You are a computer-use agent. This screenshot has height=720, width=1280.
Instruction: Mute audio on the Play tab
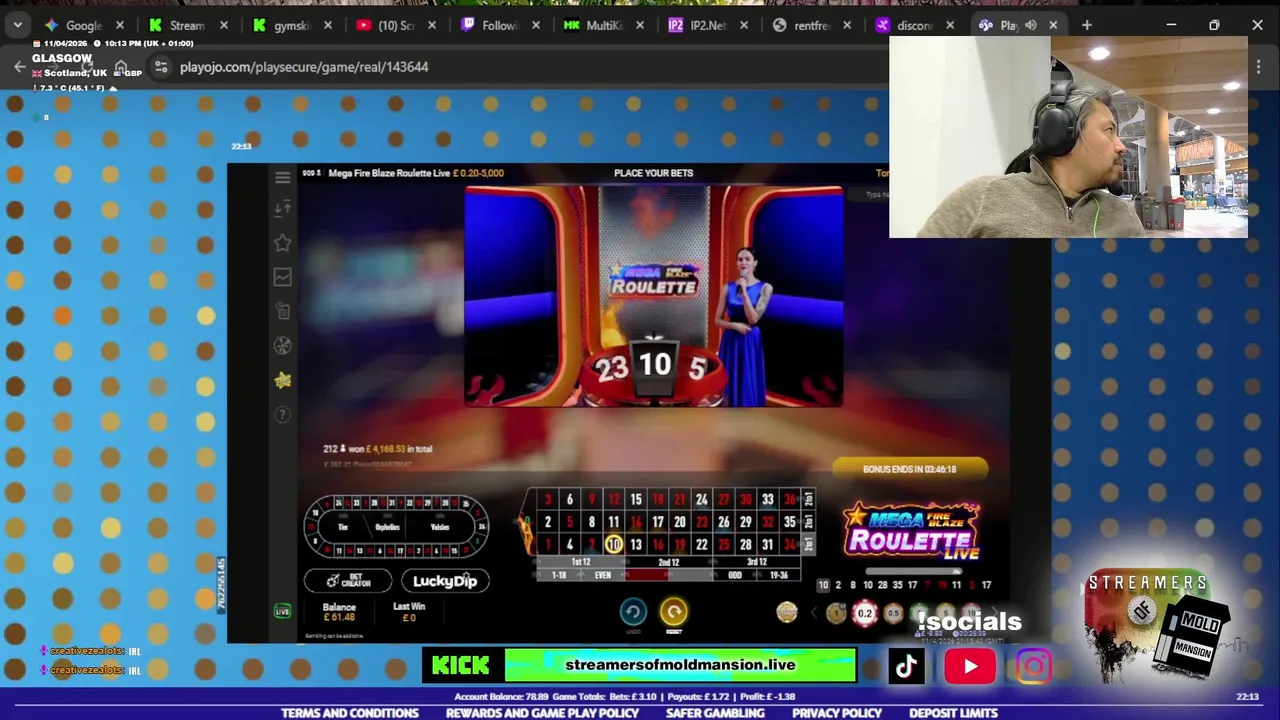1031,25
